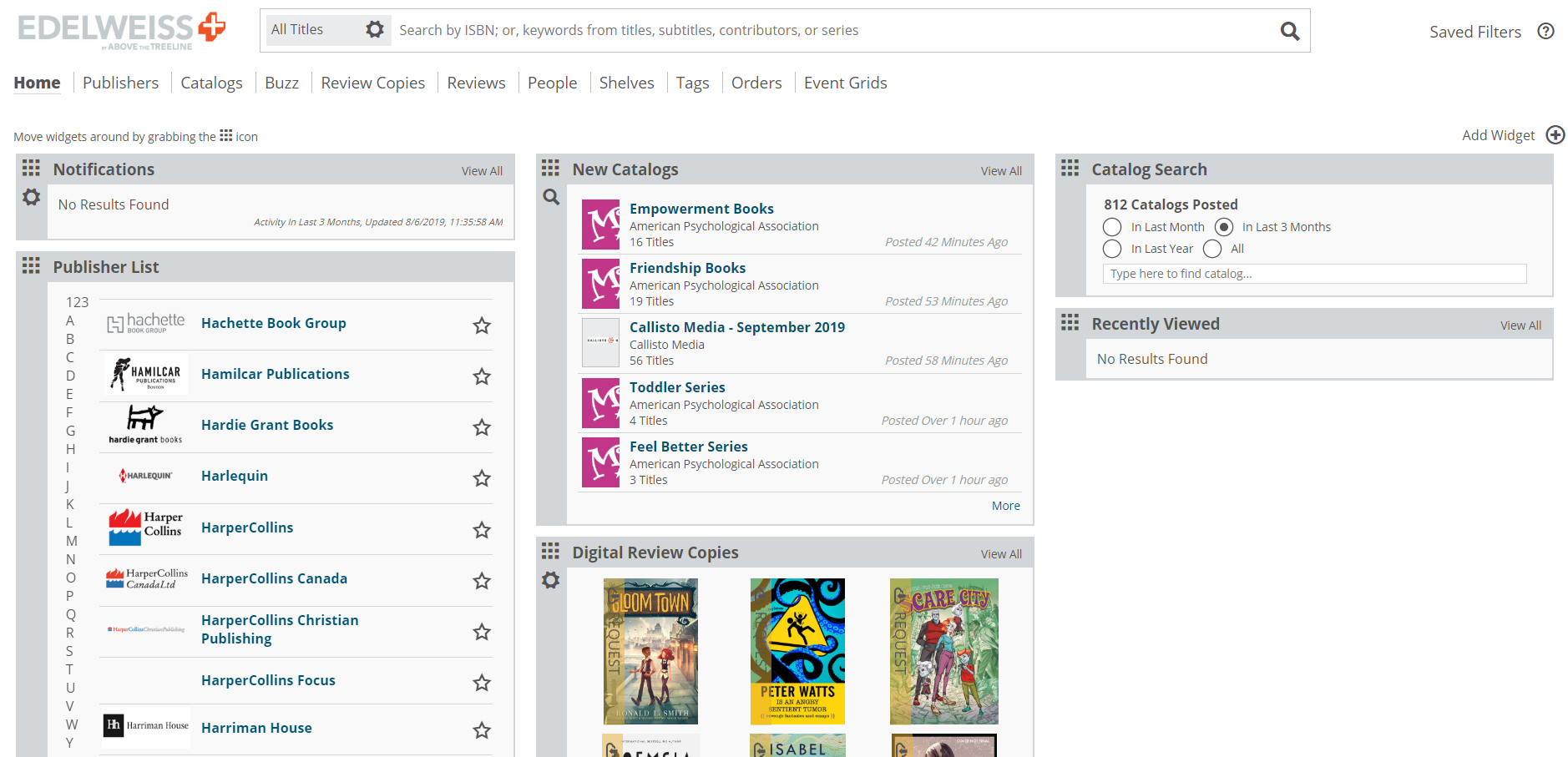Open the Peter Watts book cover

797,651
